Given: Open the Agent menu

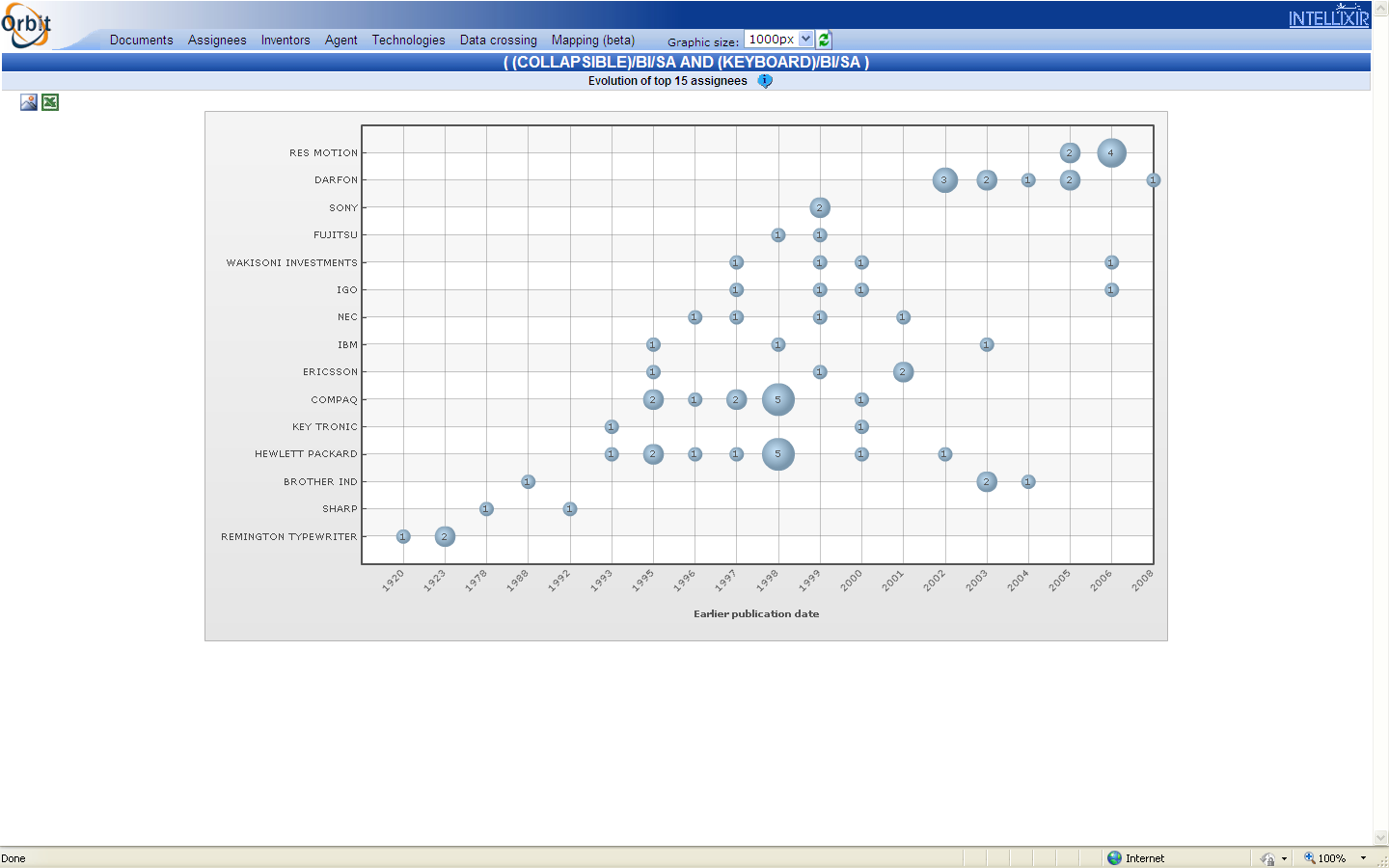Looking at the screenshot, I should point(341,41).
